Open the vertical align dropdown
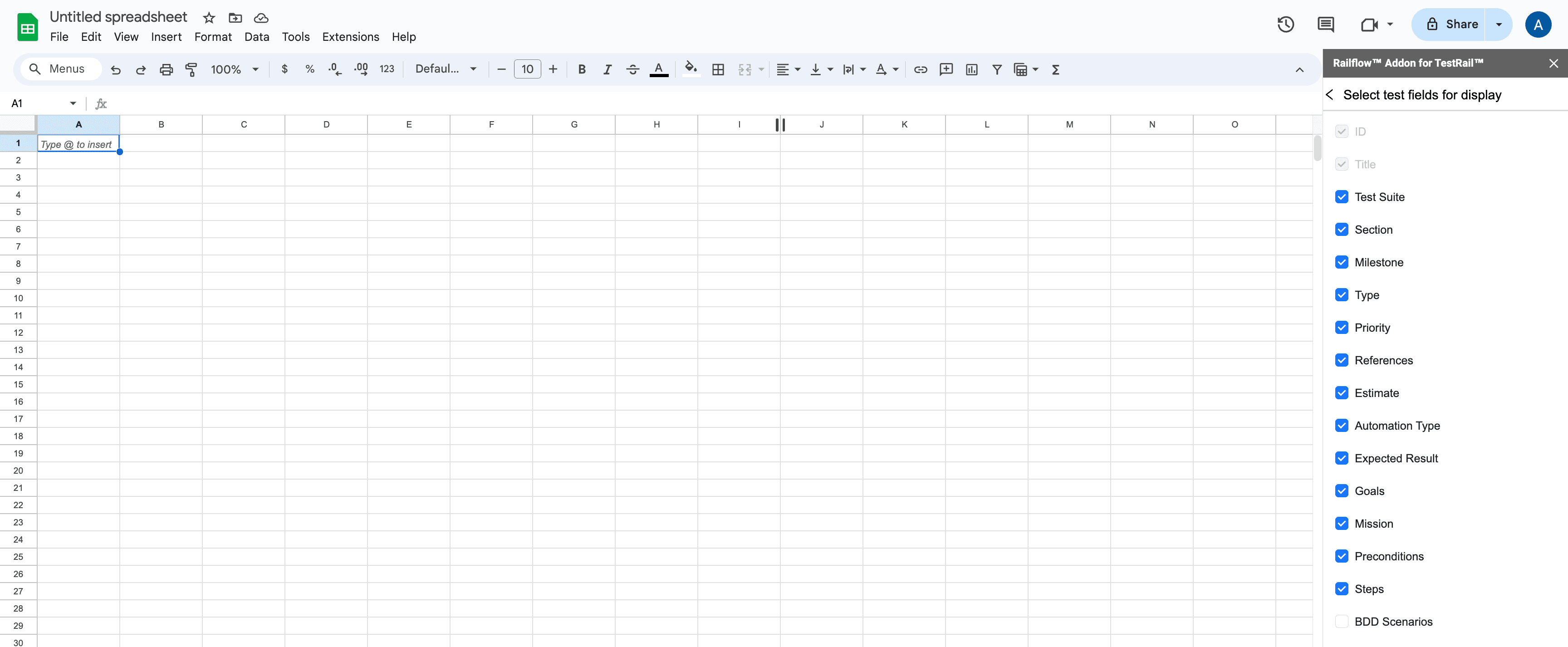 click(x=821, y=69)
